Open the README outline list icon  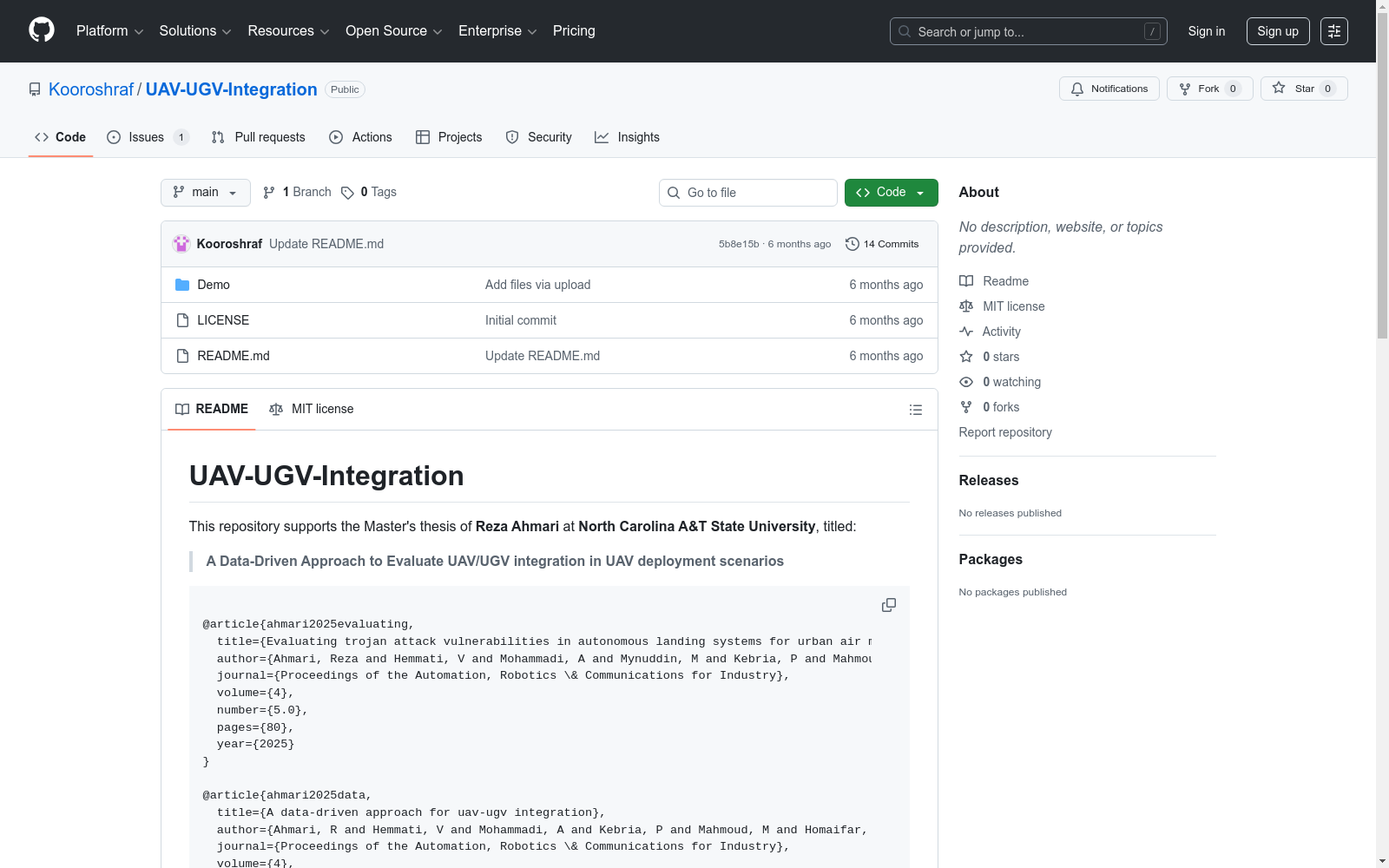coord(915,410)
